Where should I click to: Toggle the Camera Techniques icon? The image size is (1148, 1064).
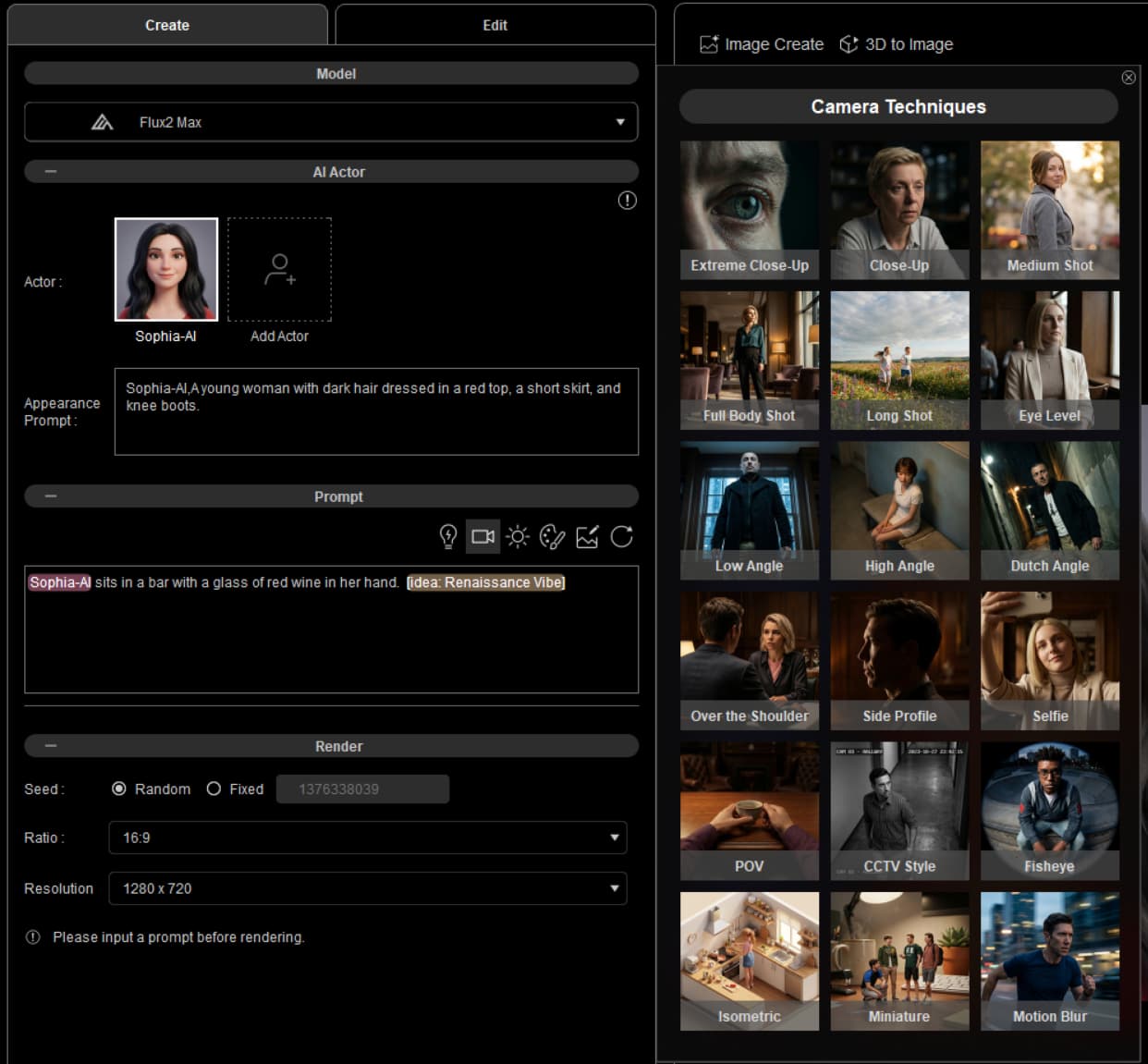(x=483, y=537)
